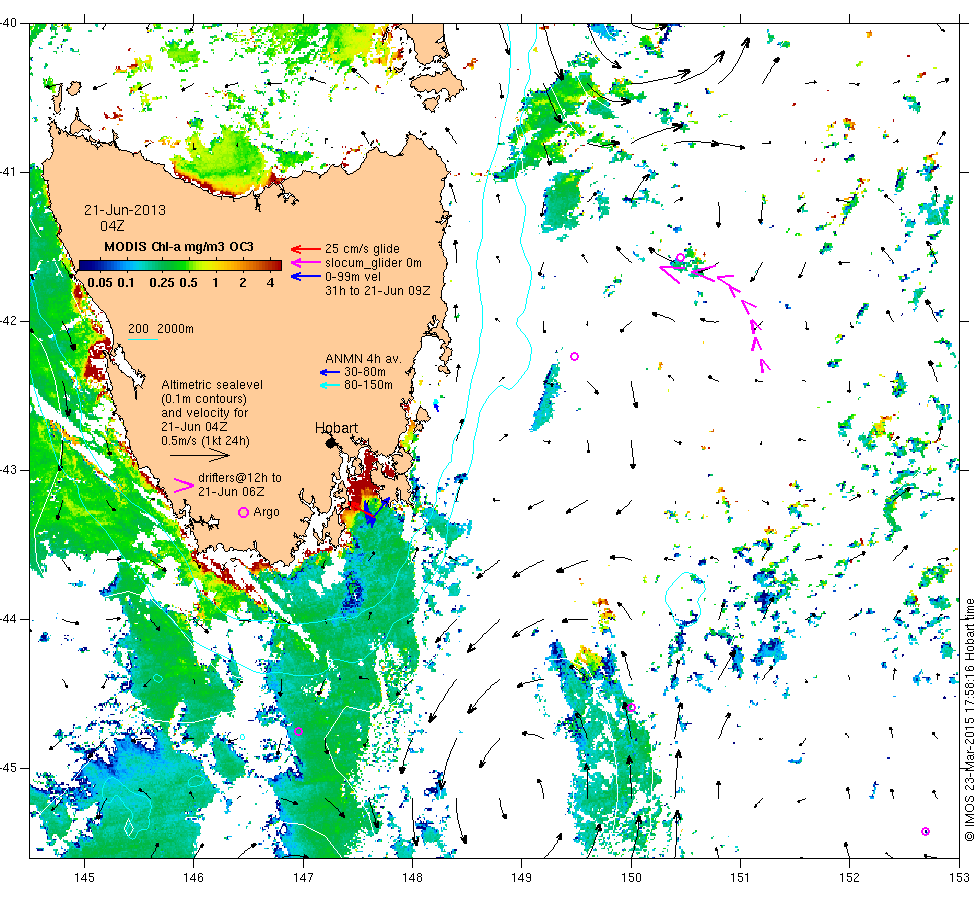Click the '0.5m/s (1kt 24h)' scale text
Image resolution: width=980 pixels, height=900 pixels.
click(206, 441)
